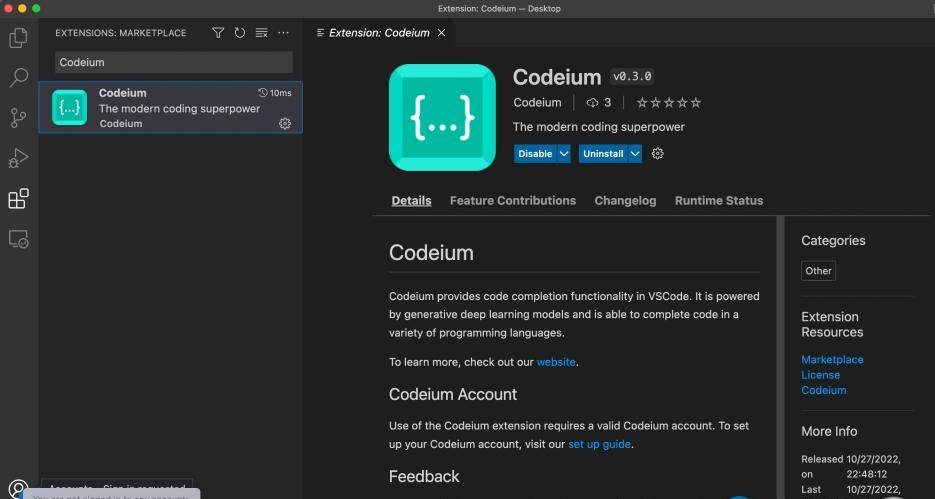
Task: Switch to the Details tab
Action: point(411,200)
